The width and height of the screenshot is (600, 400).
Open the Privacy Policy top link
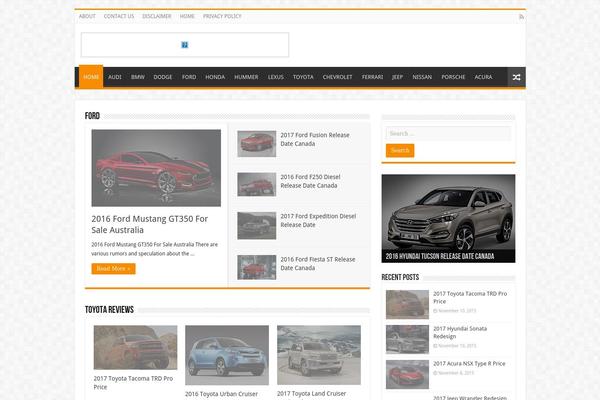[x=222, y=16]
